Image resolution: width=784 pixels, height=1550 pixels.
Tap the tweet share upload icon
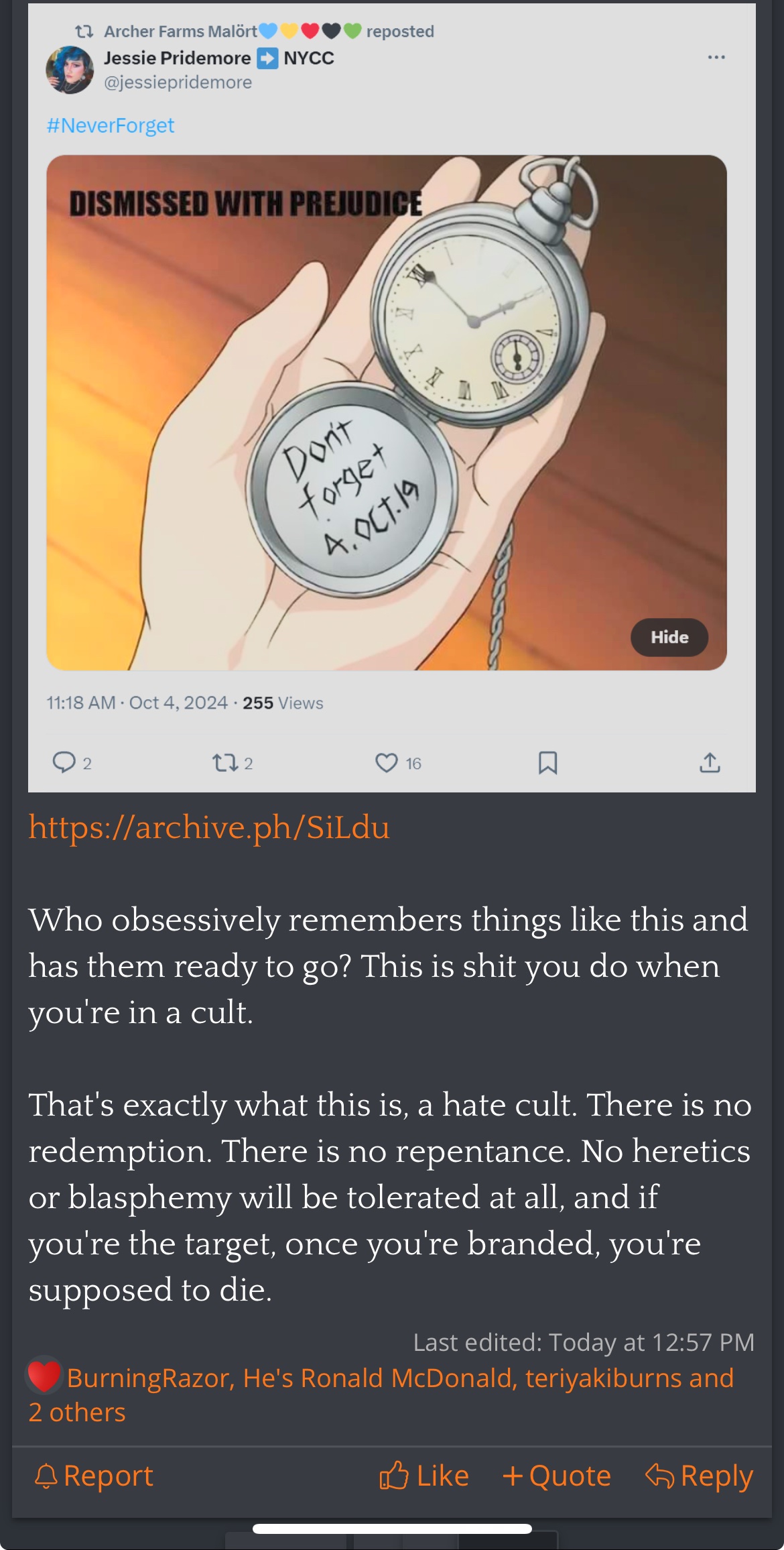(x=710, y=762)
